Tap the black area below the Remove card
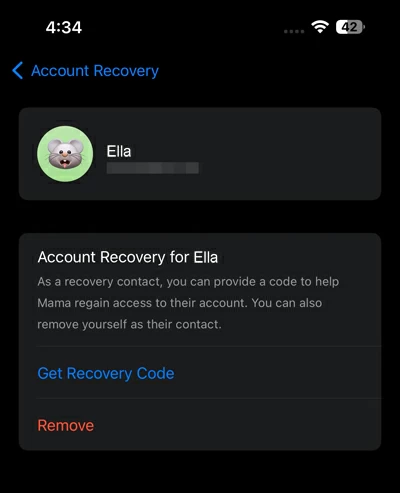 pos(200,472)
